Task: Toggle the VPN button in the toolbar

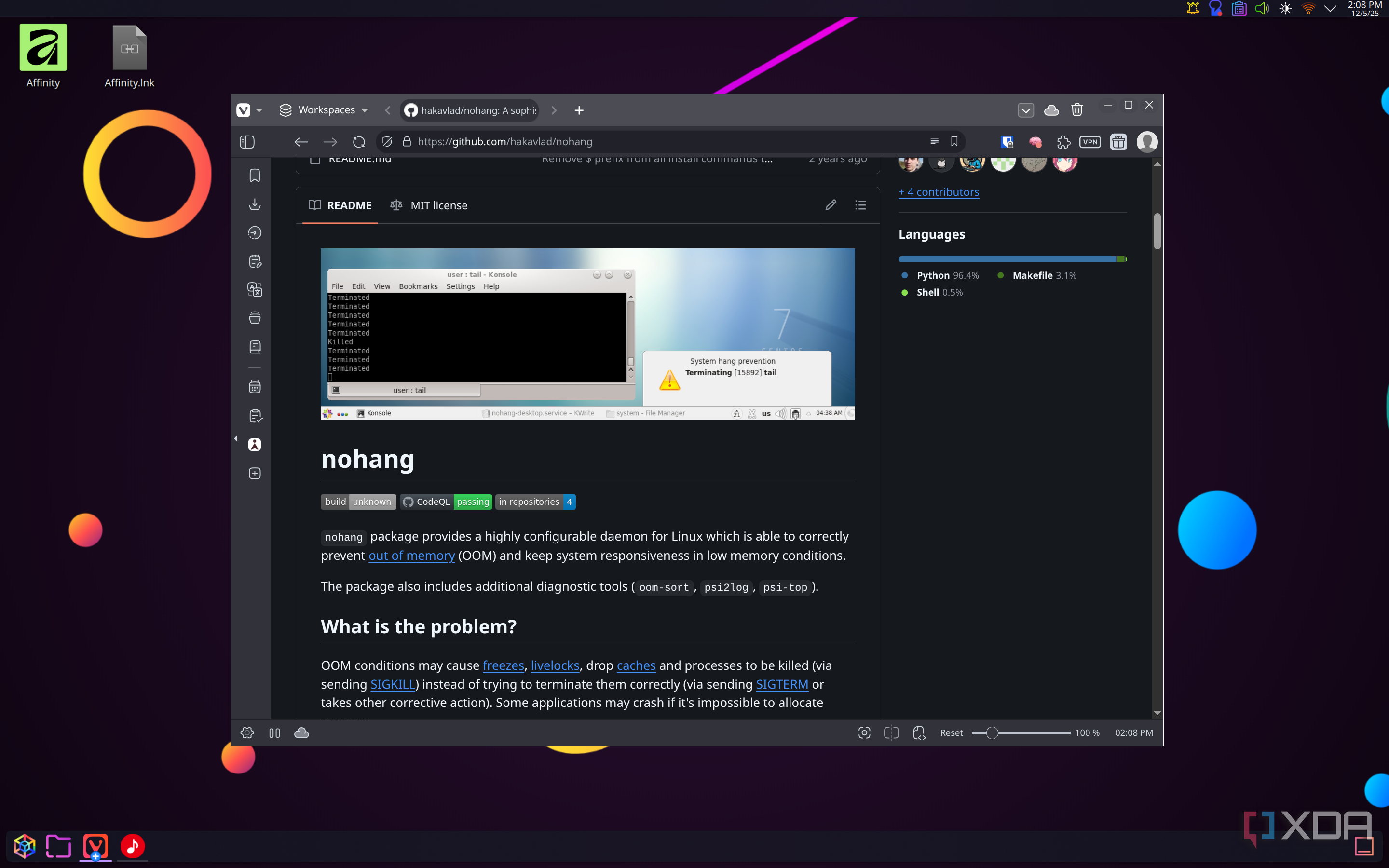Action: (x=1089, y=142)
